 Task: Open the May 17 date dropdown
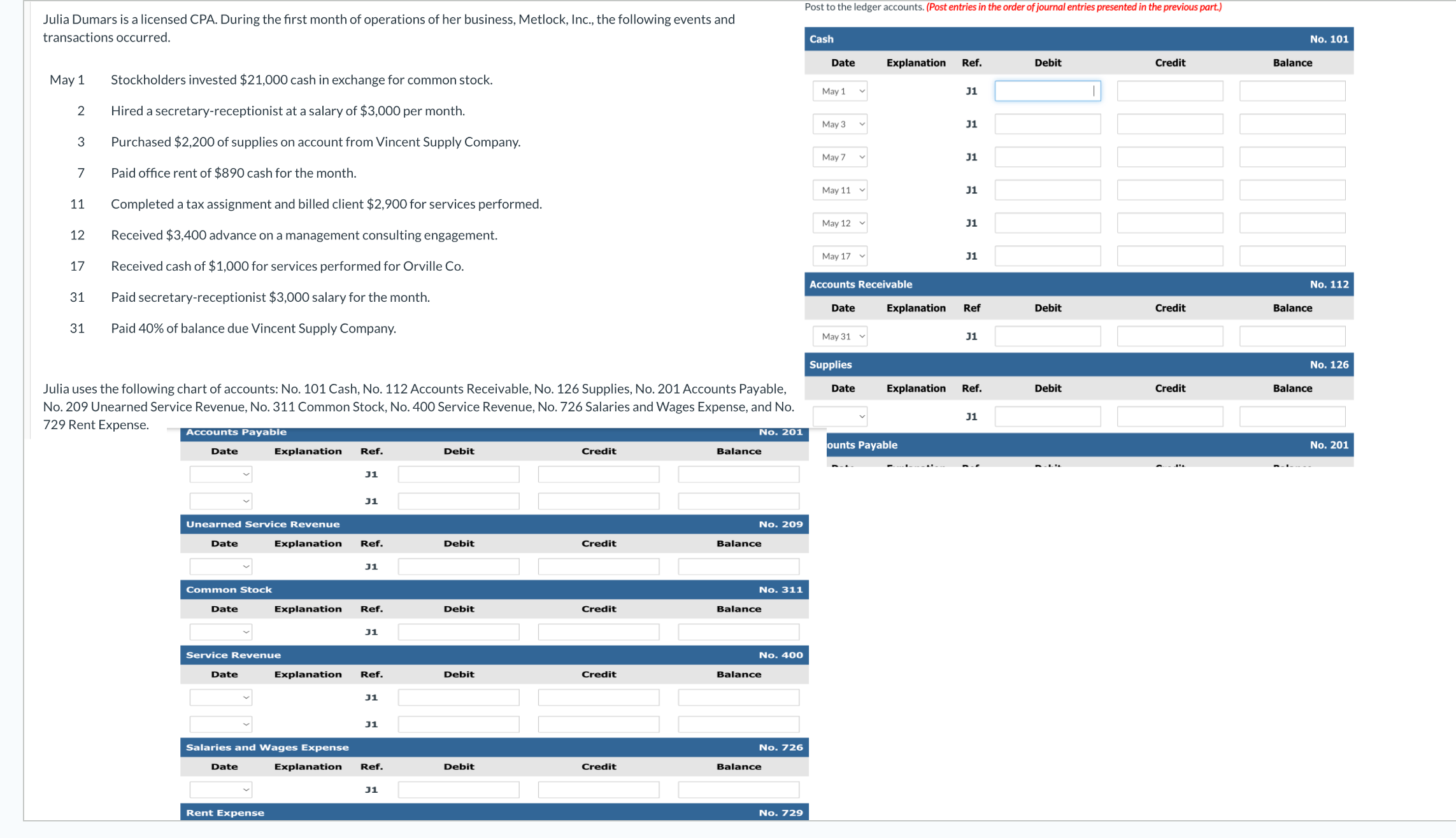(x=839, y=256)
